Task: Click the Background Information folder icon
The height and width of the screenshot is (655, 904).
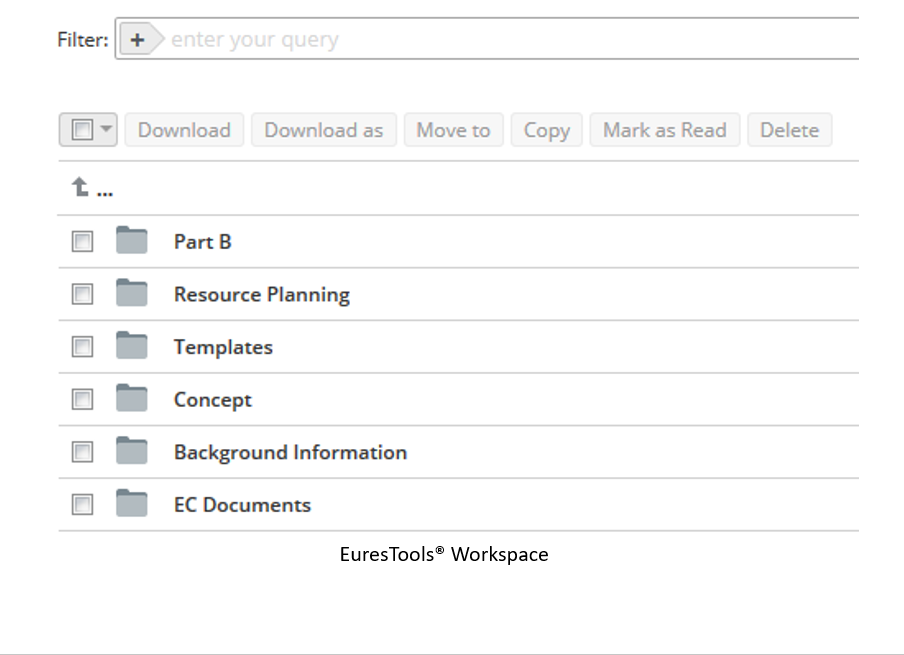Action: click(131, 450)
